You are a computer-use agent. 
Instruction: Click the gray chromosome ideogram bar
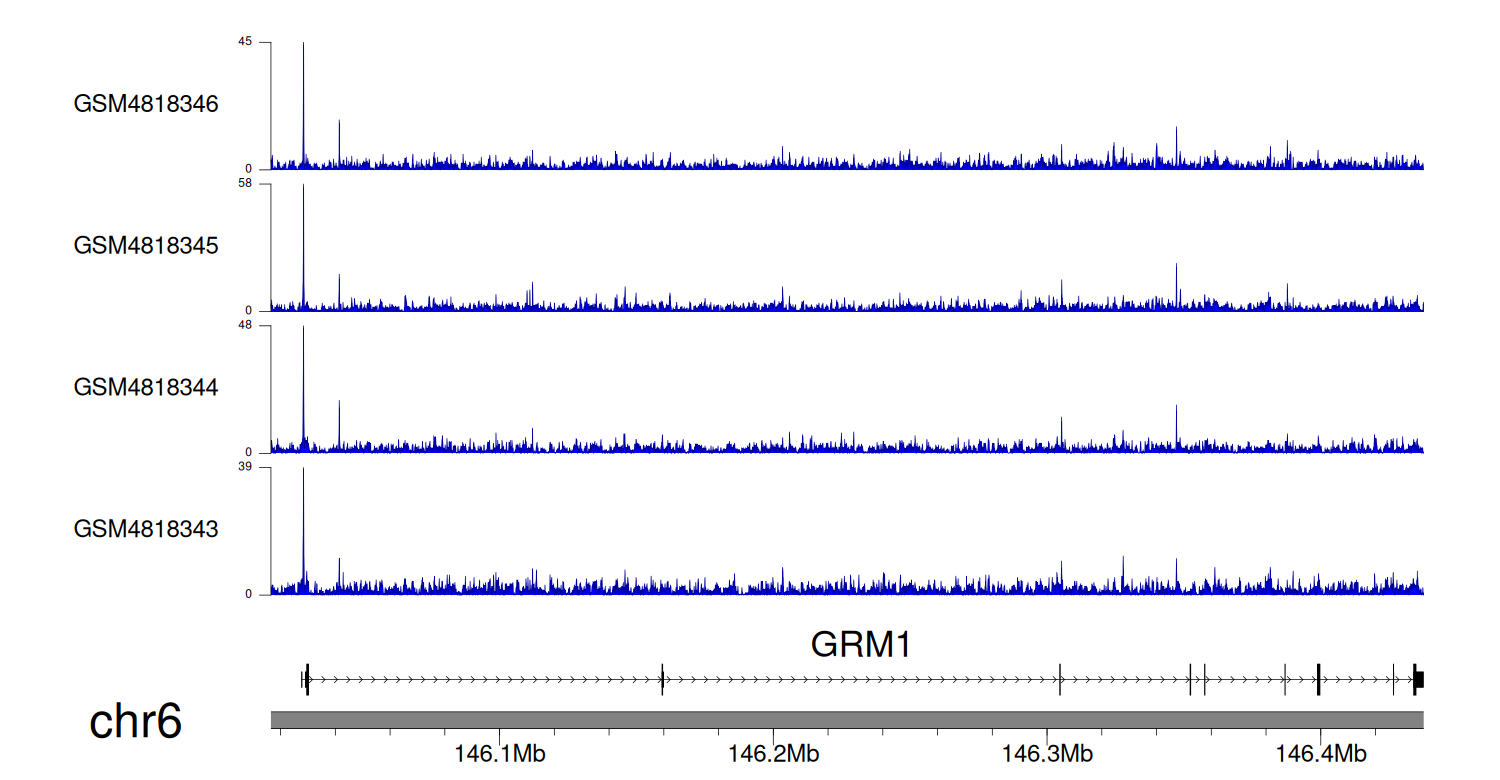(x=846, y=720)
